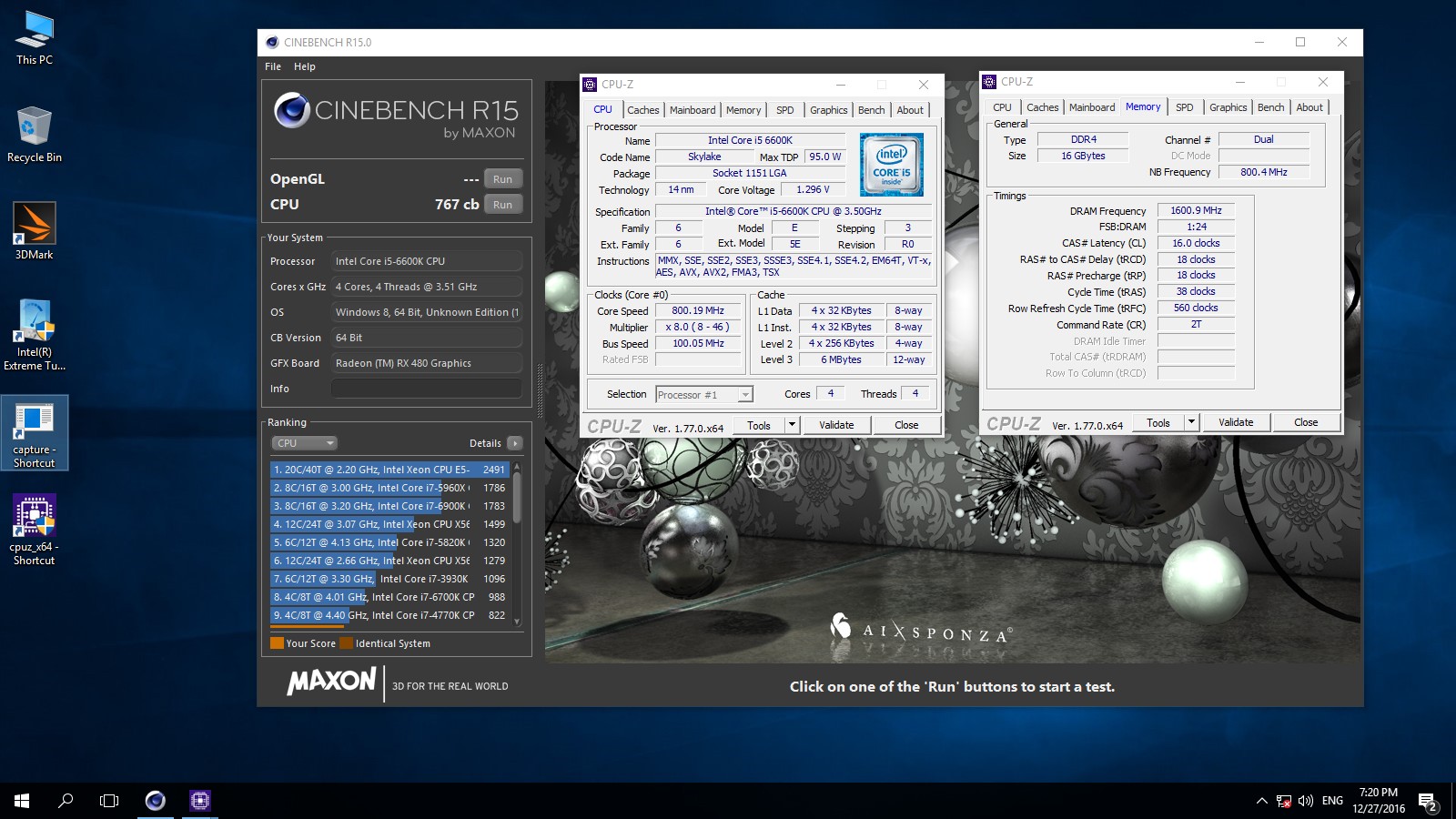Screen dimensions: 1456x819
Task: Open Bench tab in left CPU-Z
Action: coord(872,110)
